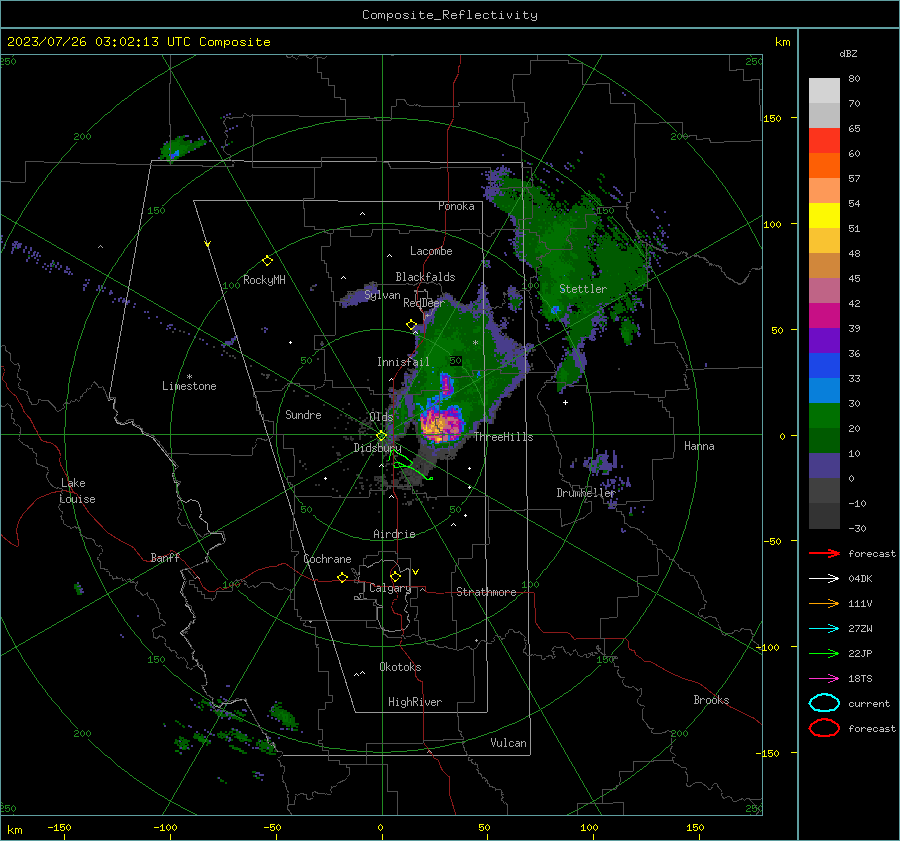Screen dimensions: 900x841
Task: Click the Banff city label
Action: (165, 557)
